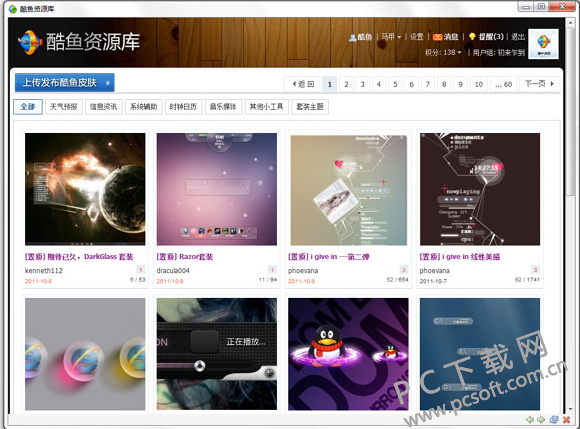Jump to last page ... 60
This screenshot has height=429, width=580.
(x=503, y=84)
